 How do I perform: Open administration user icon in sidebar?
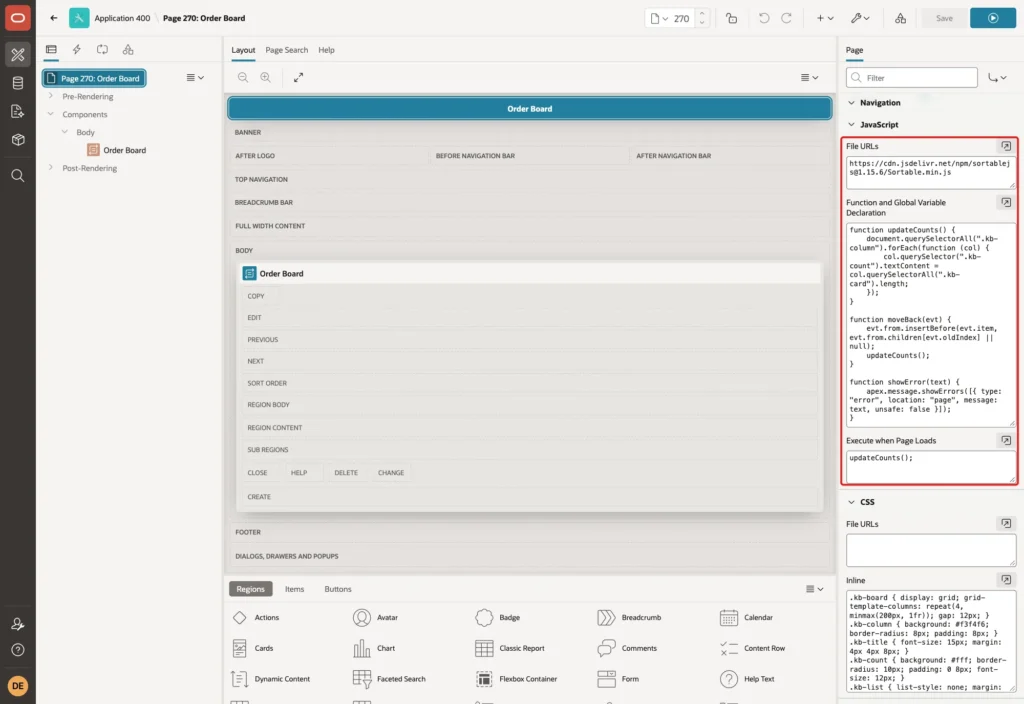click(x=18, y=624)
